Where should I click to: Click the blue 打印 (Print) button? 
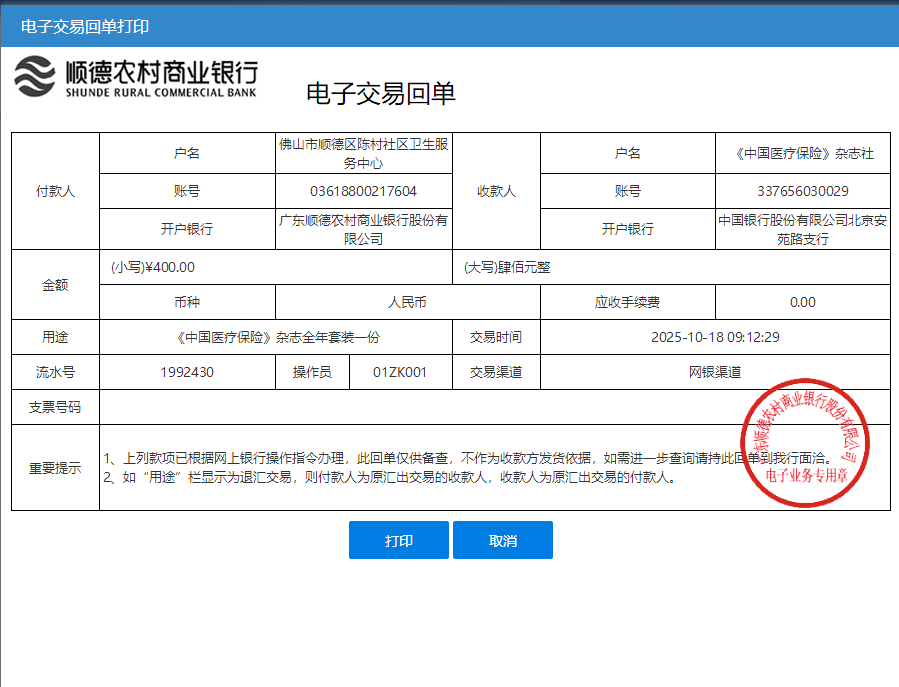(399, 540)
